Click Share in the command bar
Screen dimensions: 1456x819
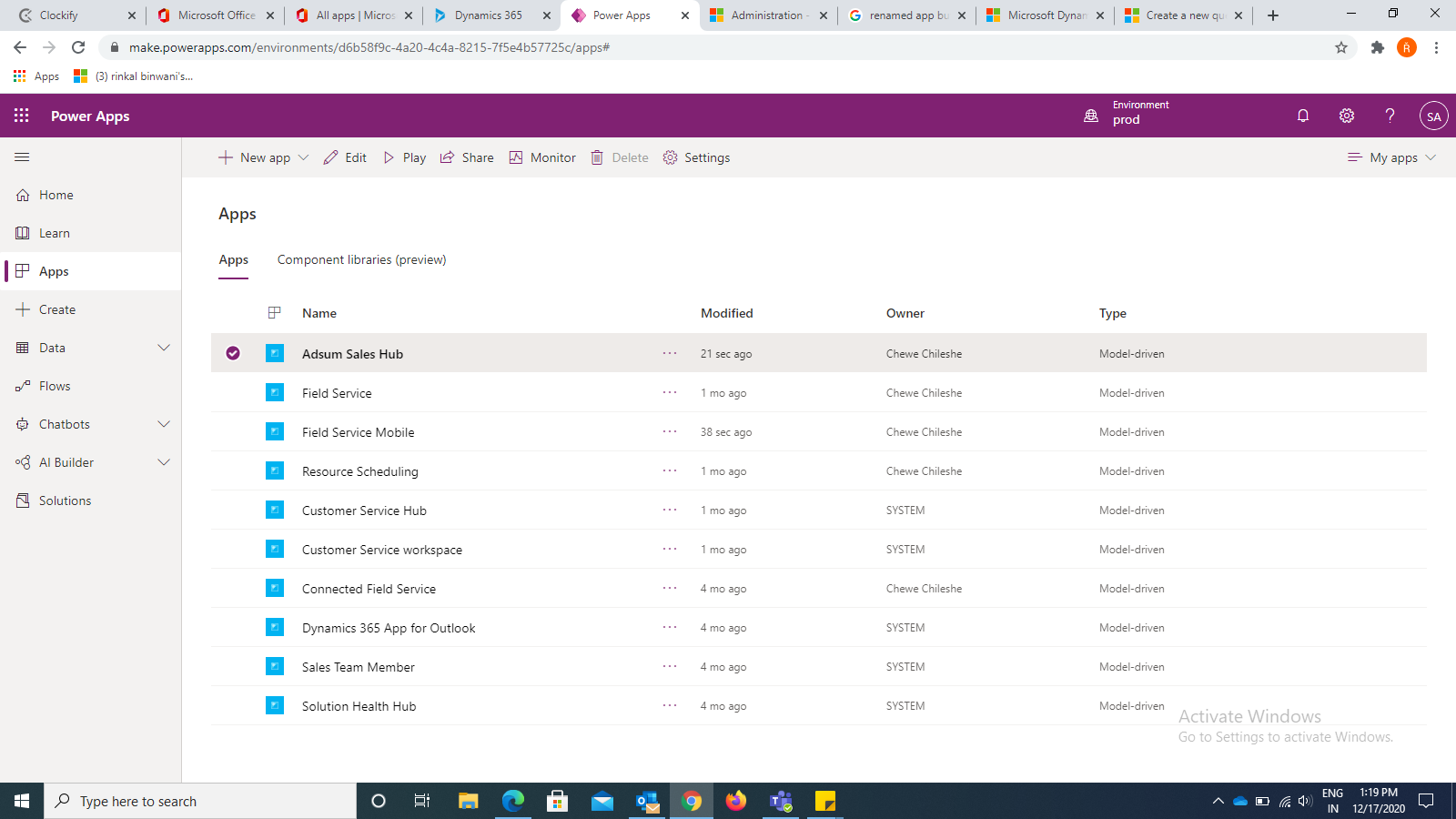[467, 157]
